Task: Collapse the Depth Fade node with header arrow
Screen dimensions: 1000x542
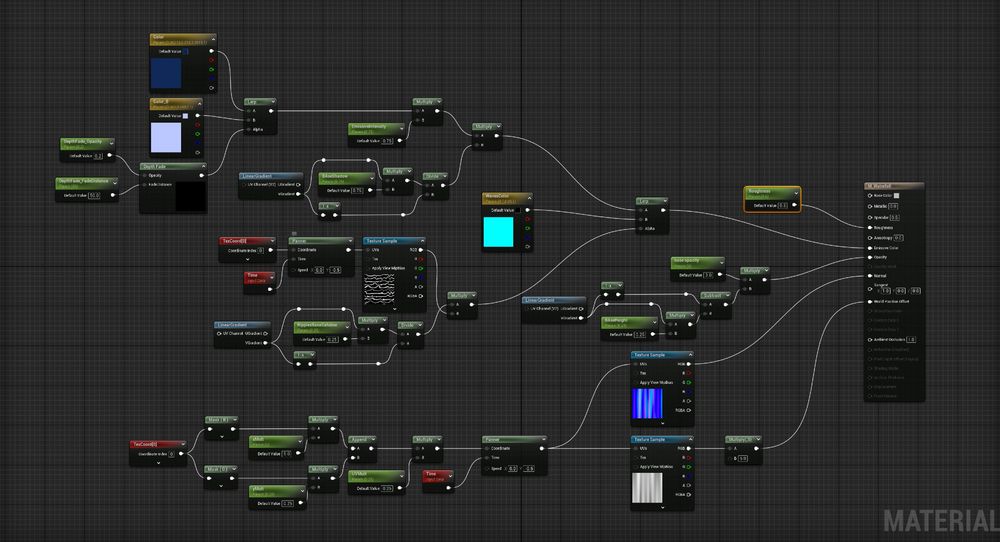Action: pyautogui.click(x=202, y=166)
